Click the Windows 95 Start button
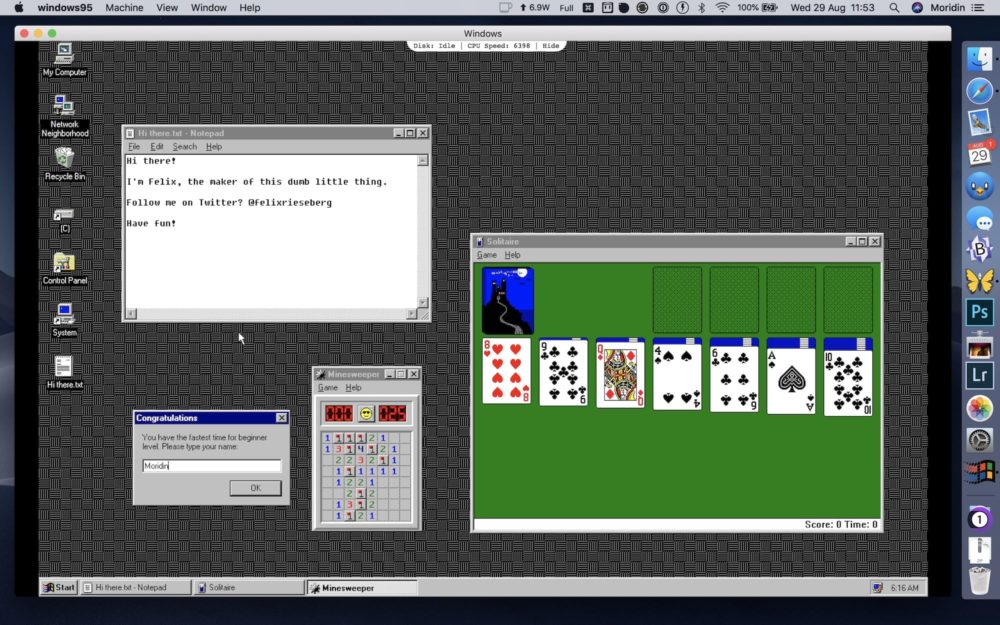The height and width of the screenshot is (625, 1000). pyautogui.click(x=59, y=587)
